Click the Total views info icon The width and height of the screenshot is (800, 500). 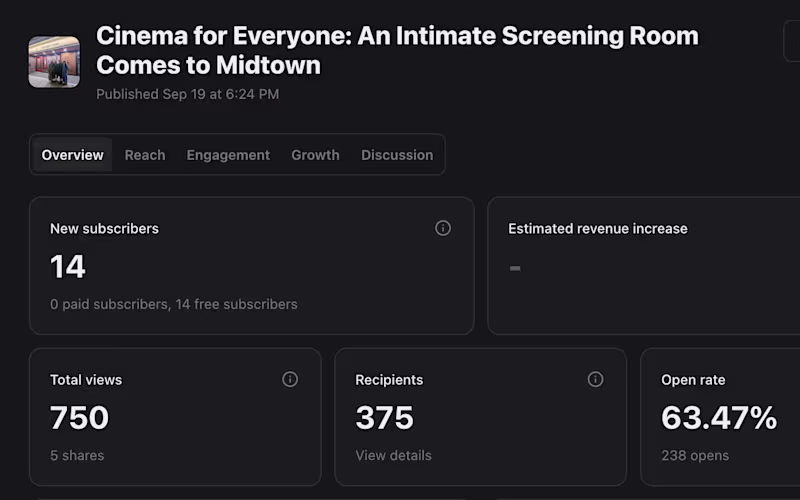[290, 379]
